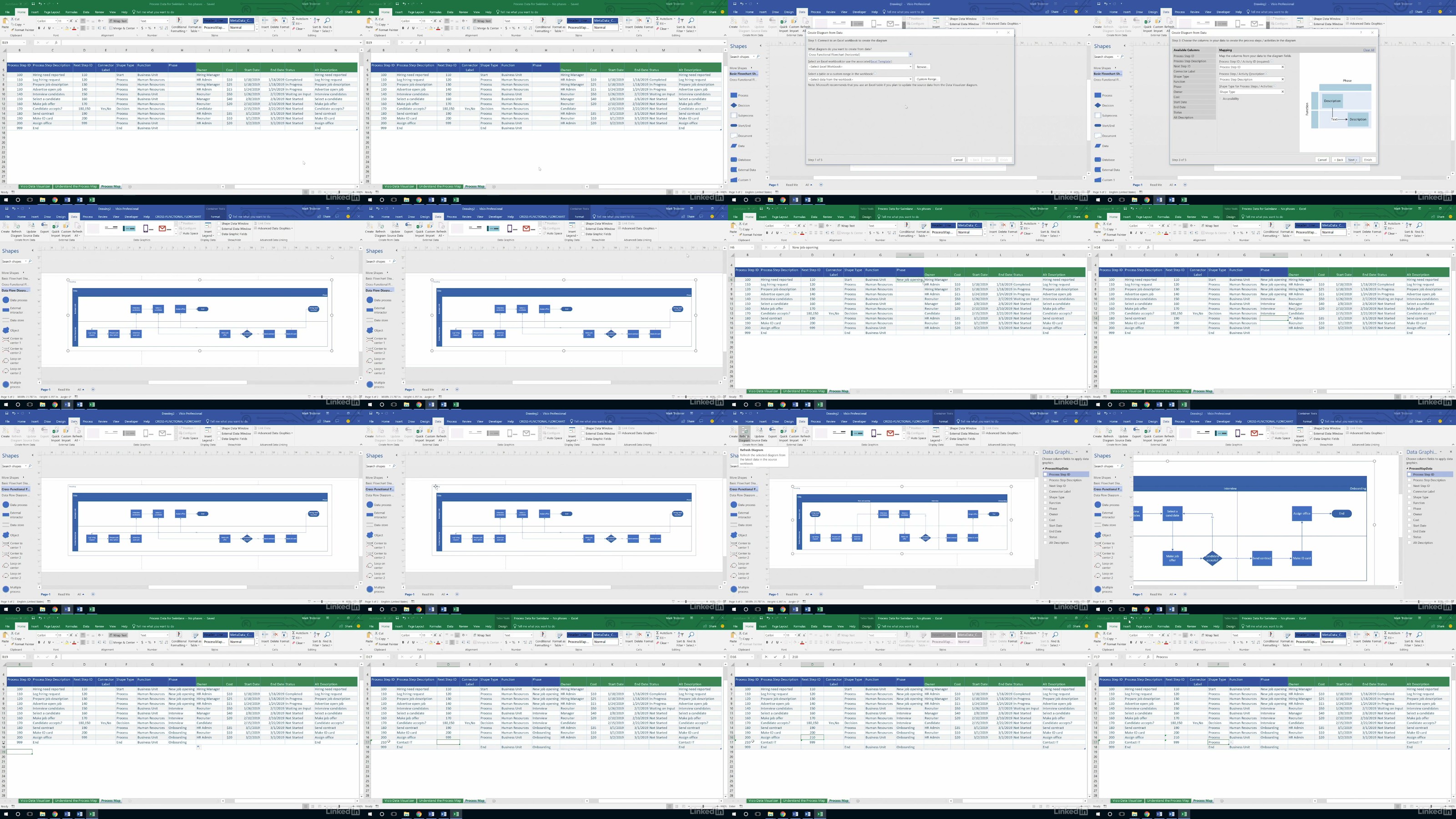The width and height of the screenshot is (1456, 819).
Task: Select External interactor shape in zoomed flowchart window
Action: point(1104,515)
